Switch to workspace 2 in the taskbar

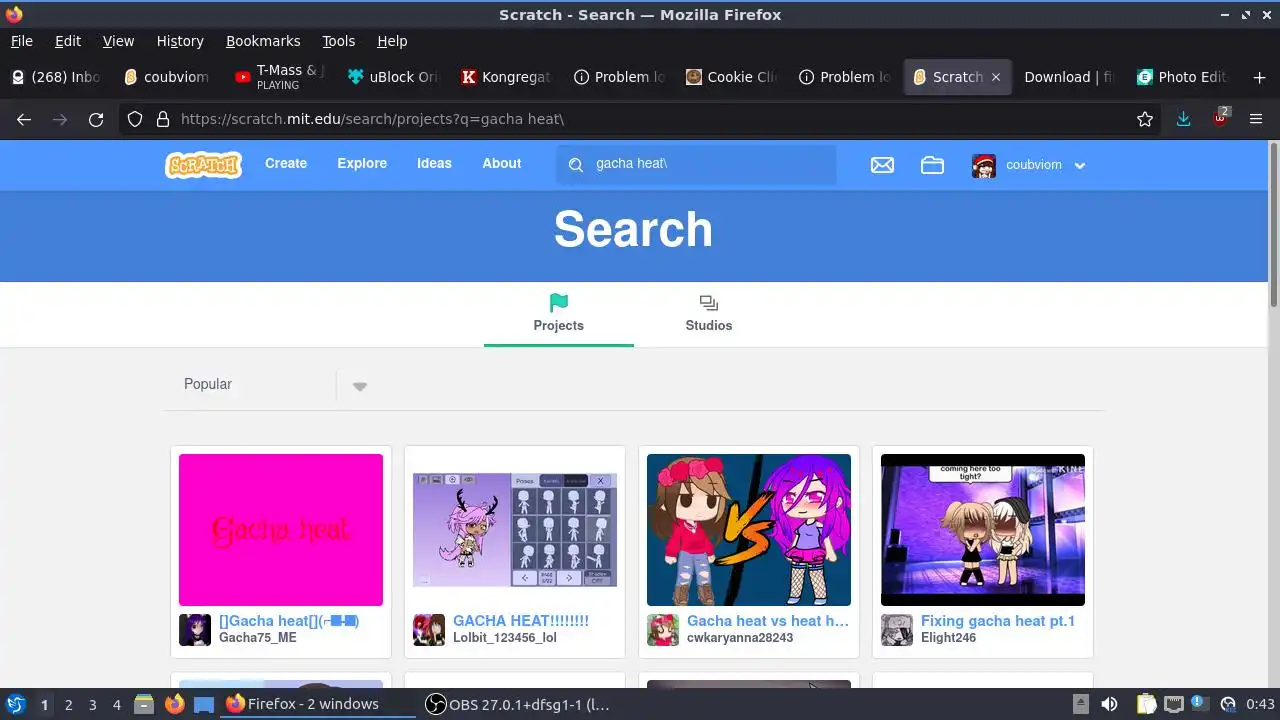click(68, 704)
